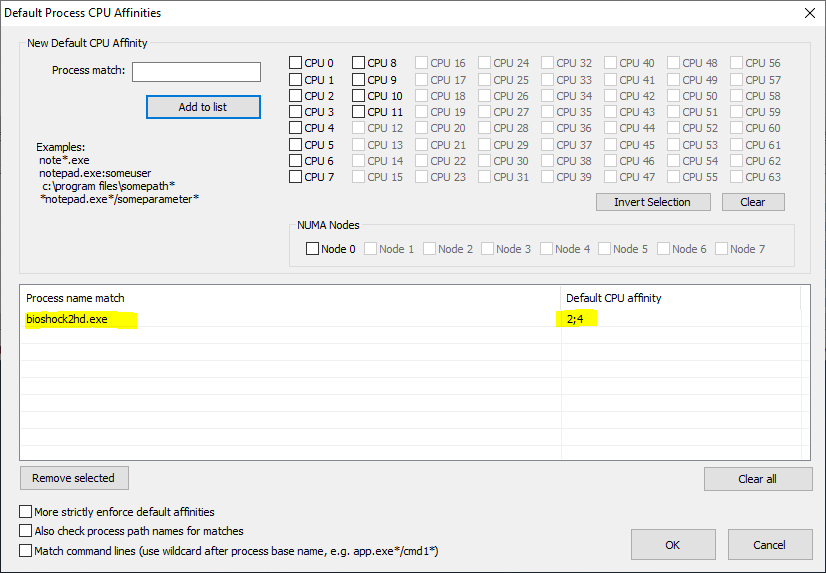
Task: Check the CPU 8 checkbox
Action: pos(359,63)
